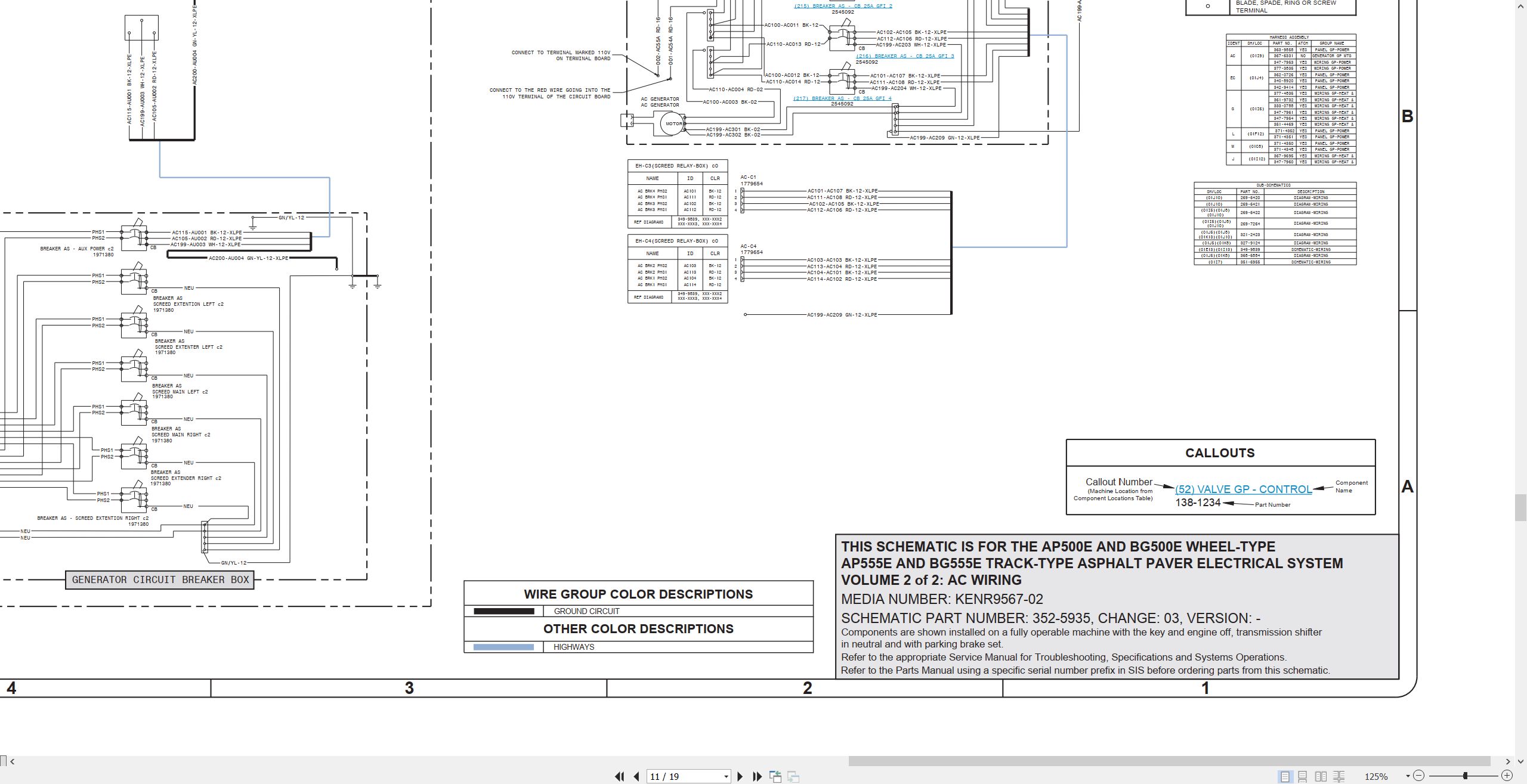Click the BREAKER AS SCREED MAIN LEFT c2 label
Viewport: 1527px width, 784px height.
180,391
